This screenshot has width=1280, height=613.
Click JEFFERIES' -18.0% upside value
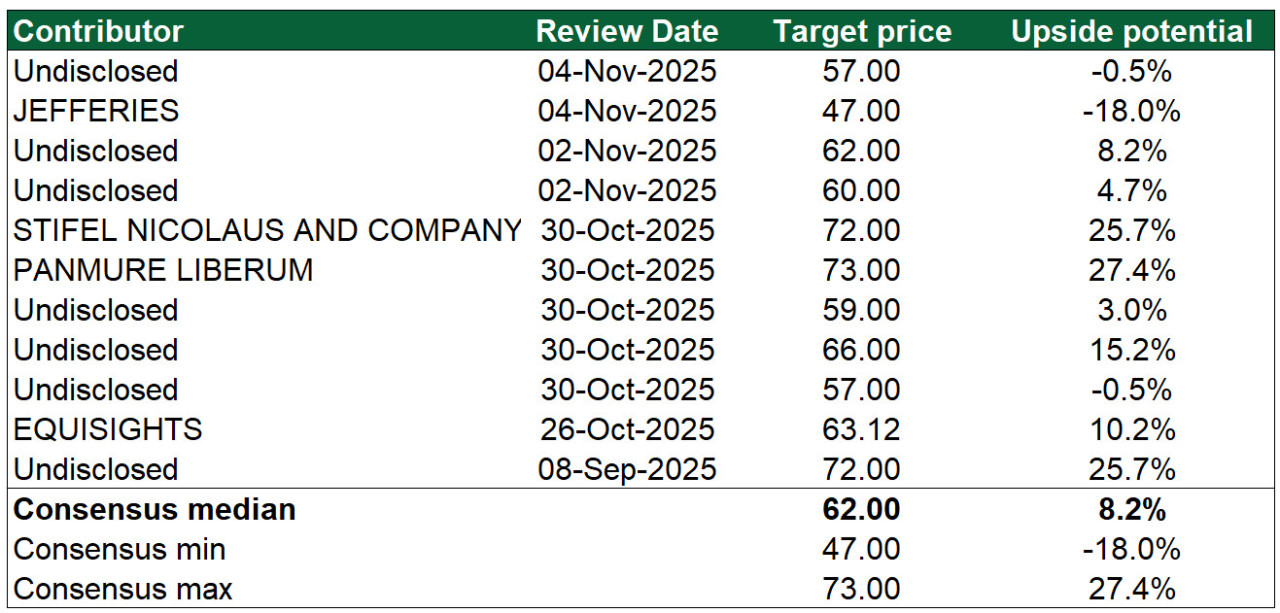click(1131, 111)
